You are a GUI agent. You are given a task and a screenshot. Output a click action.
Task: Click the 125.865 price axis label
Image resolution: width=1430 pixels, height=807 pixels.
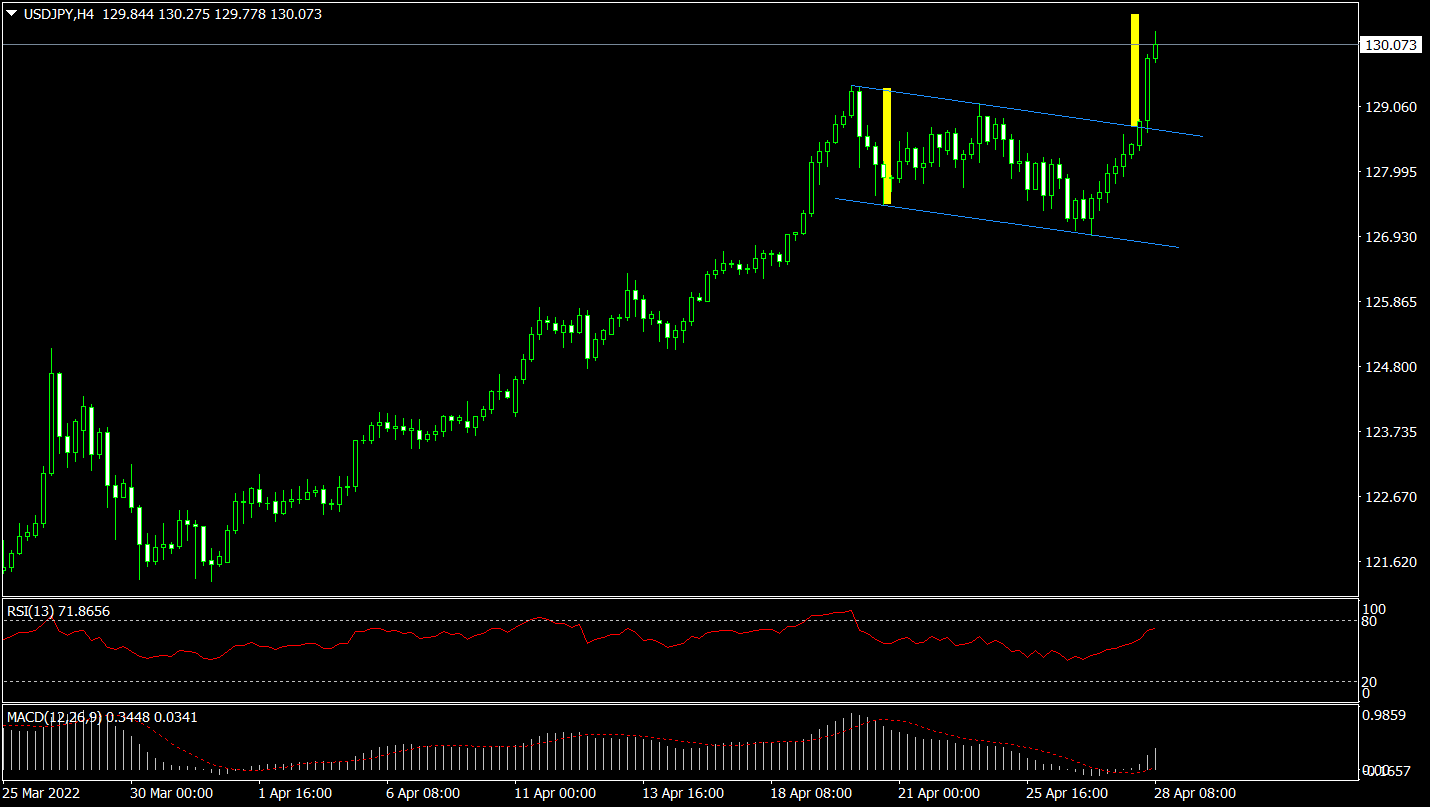[1392, 302]
